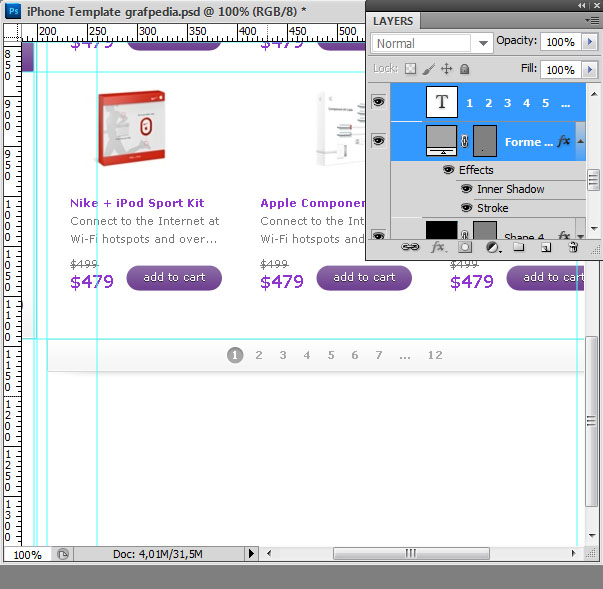Click Nike + iPod Sport Kit title
603x589 pixels.
click(137, 203)
